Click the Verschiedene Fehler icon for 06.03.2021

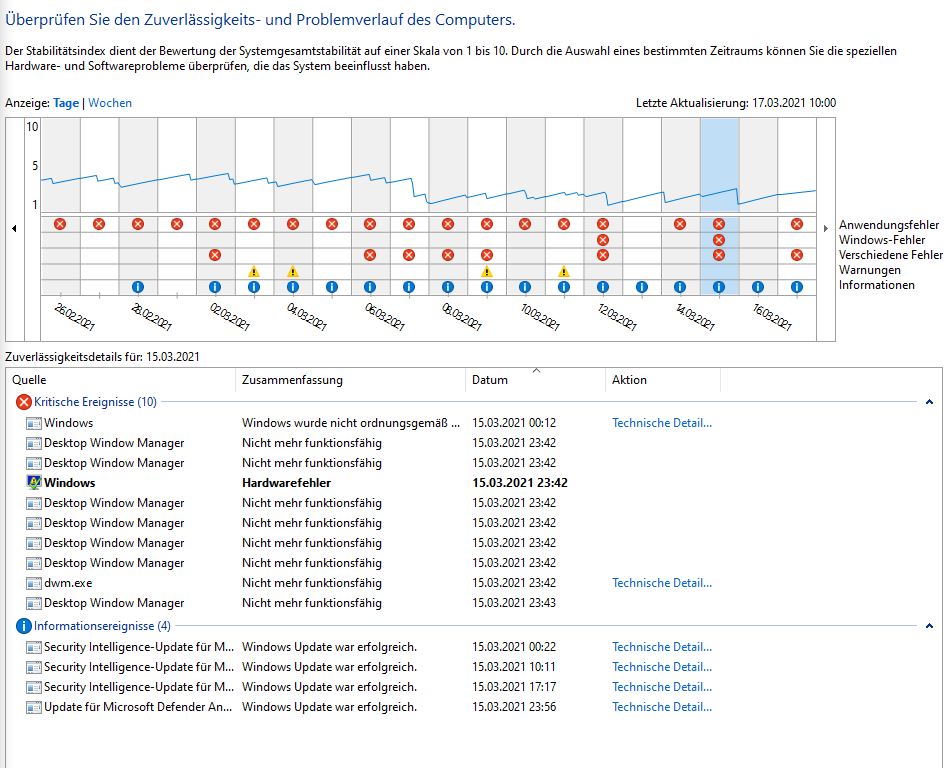coord(370,255)
